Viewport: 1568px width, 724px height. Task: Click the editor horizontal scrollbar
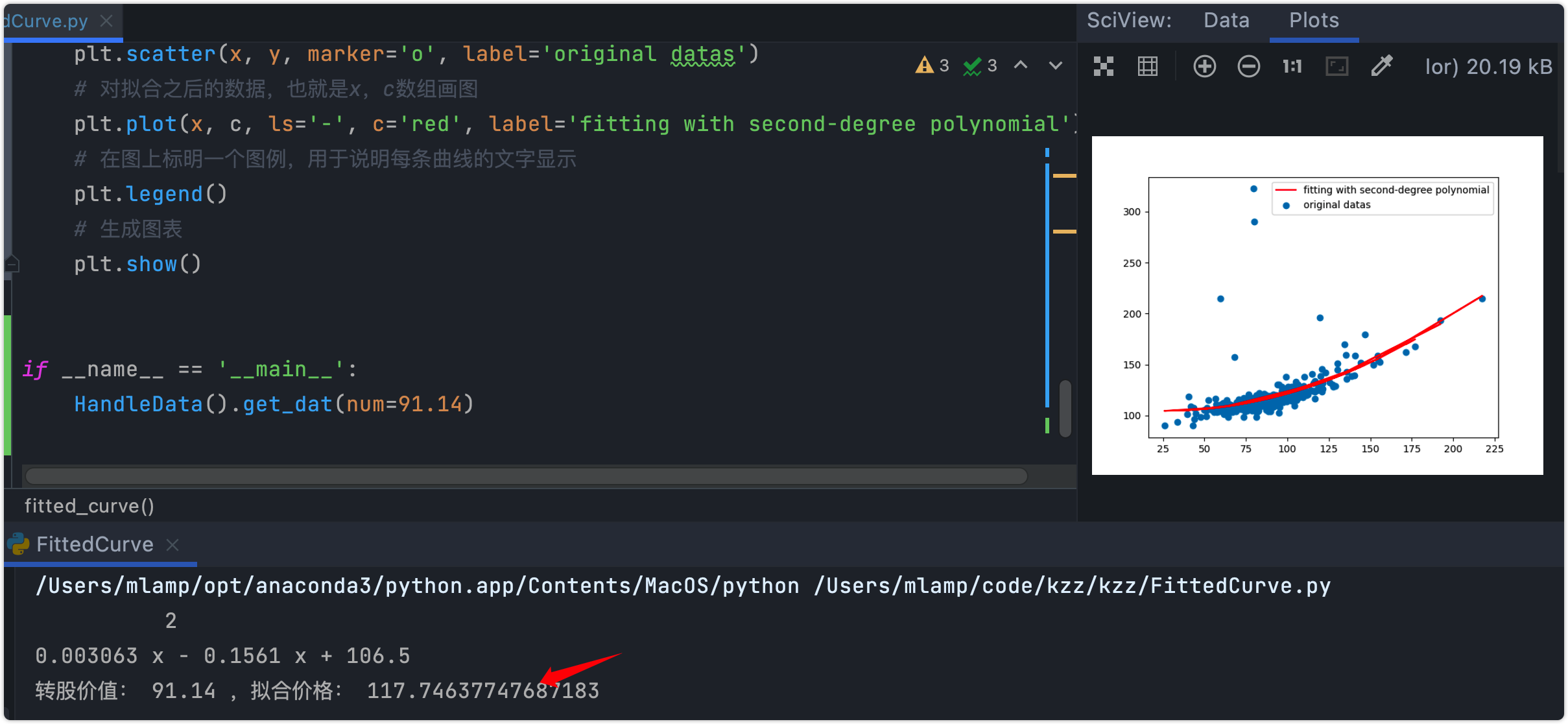pyautogui.click(x=525, y=476)
